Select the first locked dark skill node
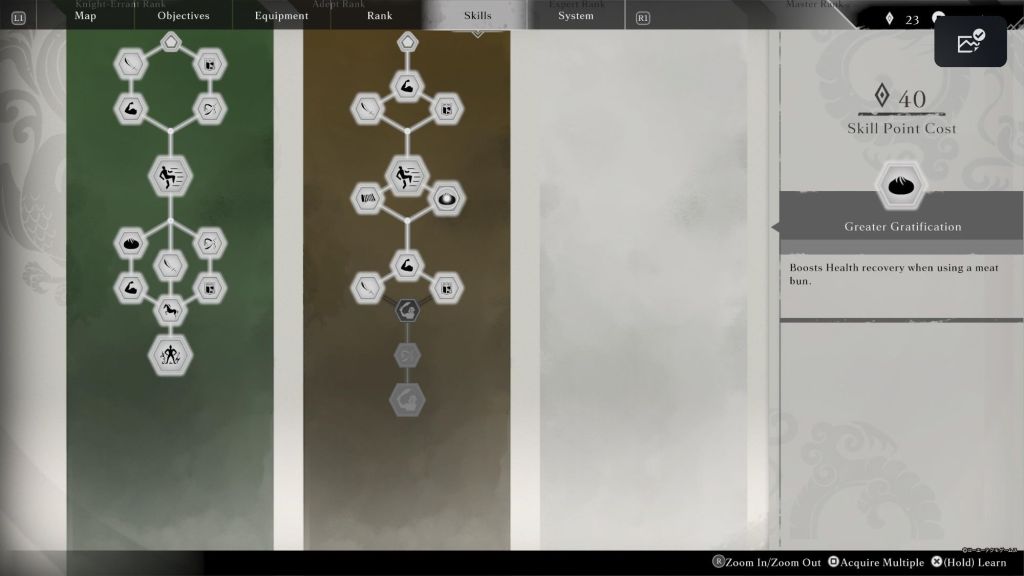 pos(406,311)
